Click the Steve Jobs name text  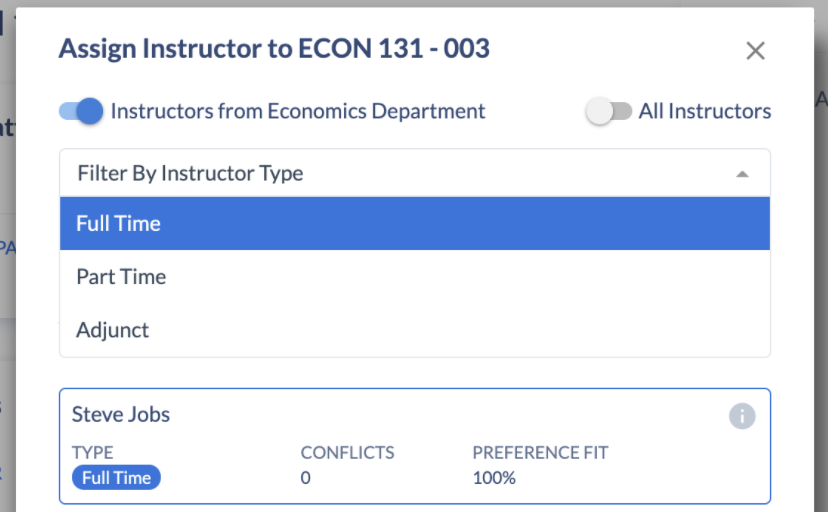click(x=121, y=414)
